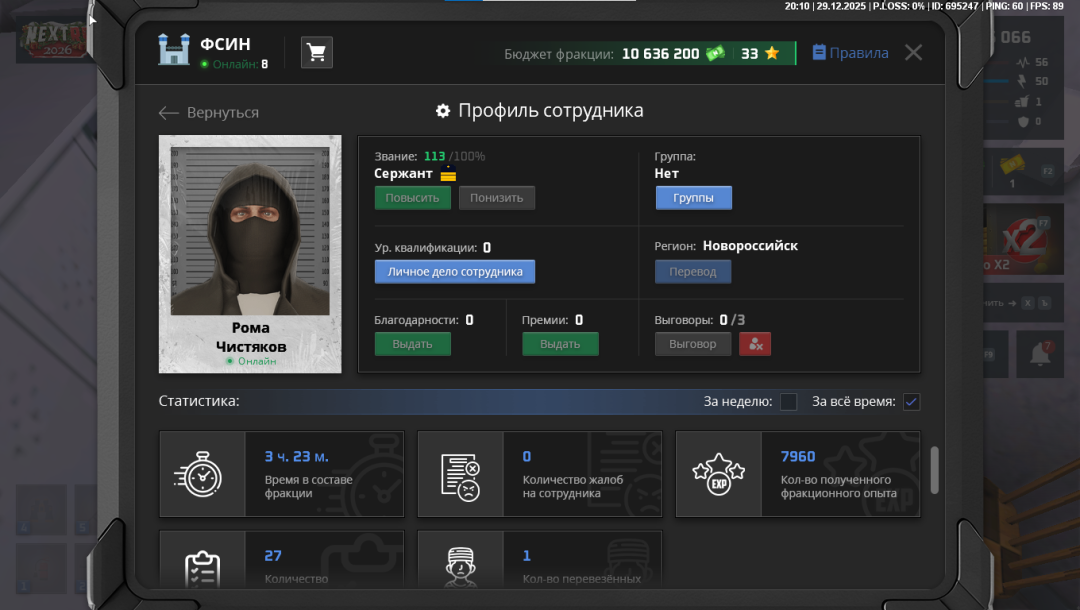The height and width of the screenshot is (610, 1080).
Task: Click the employee mugshot photo
Action: 250,231
